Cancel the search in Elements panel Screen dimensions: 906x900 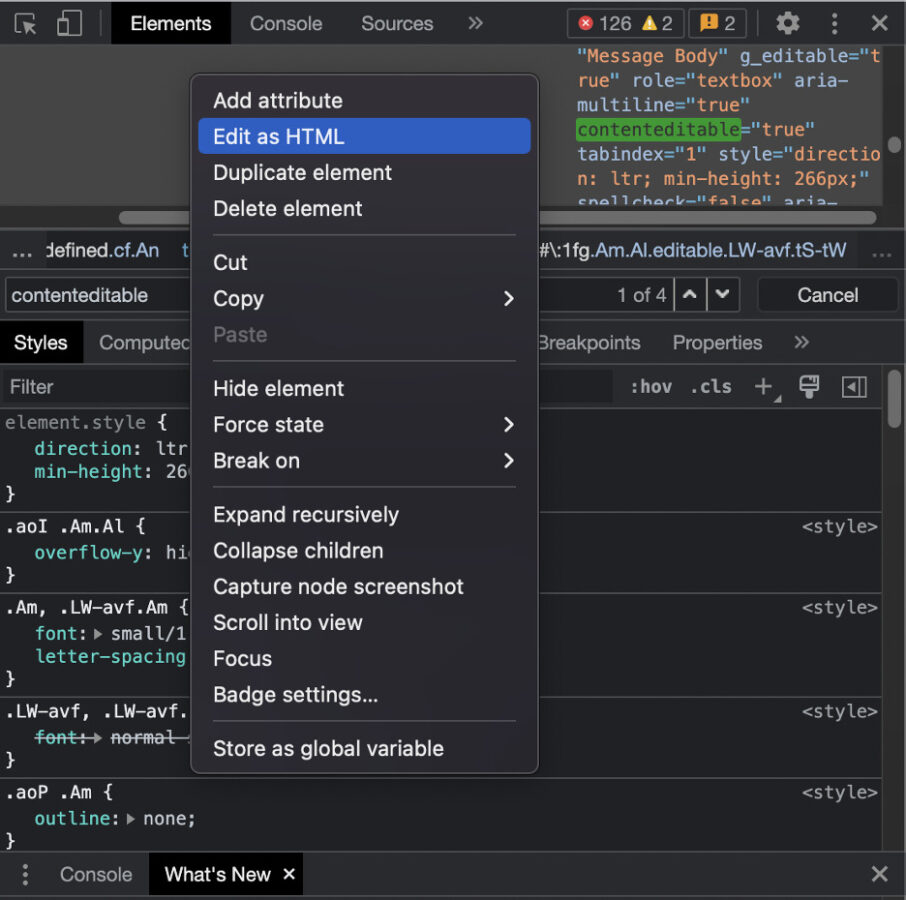827,295
